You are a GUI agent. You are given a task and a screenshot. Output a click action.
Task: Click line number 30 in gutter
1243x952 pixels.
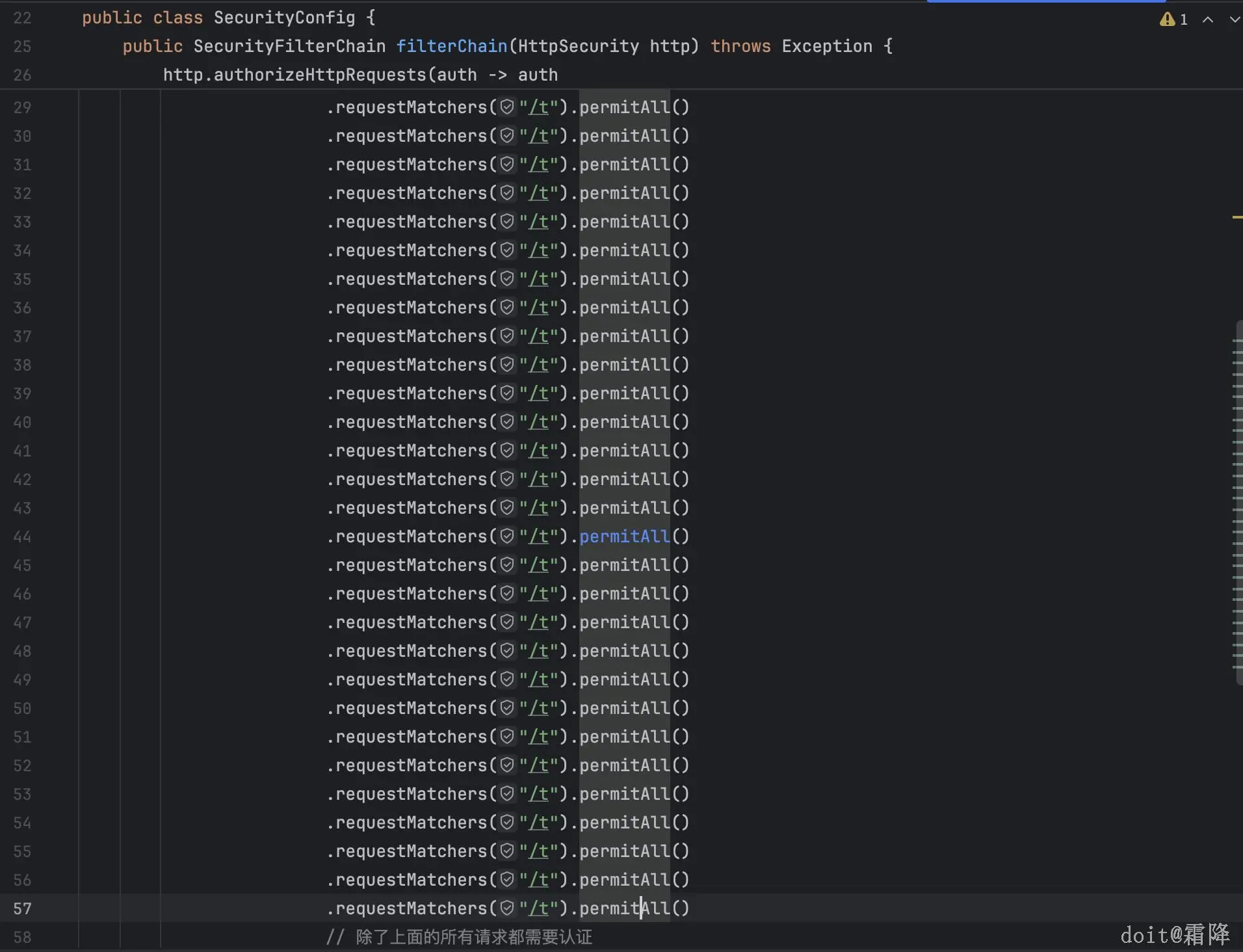pos(22,136)
